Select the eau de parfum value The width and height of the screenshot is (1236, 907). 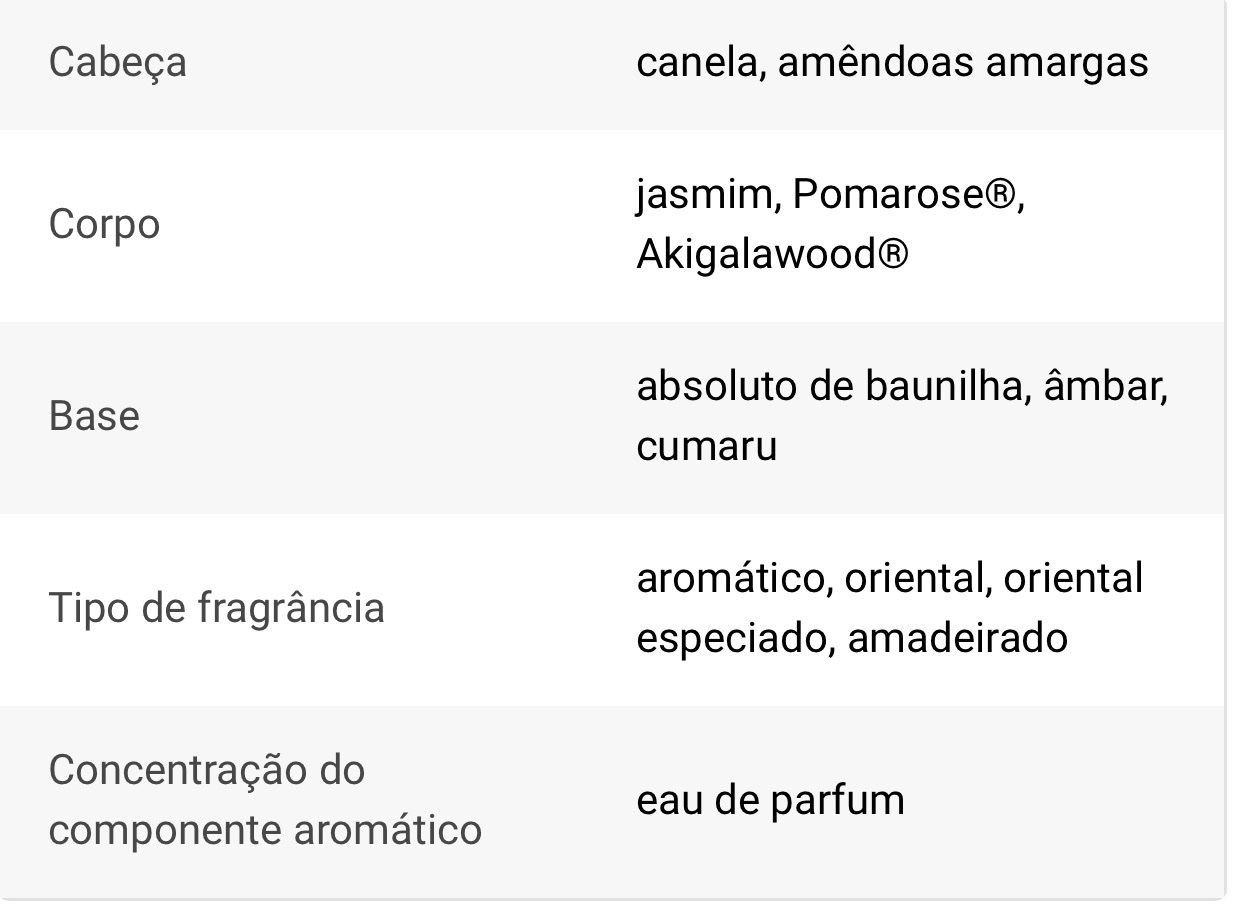[770, 800]
